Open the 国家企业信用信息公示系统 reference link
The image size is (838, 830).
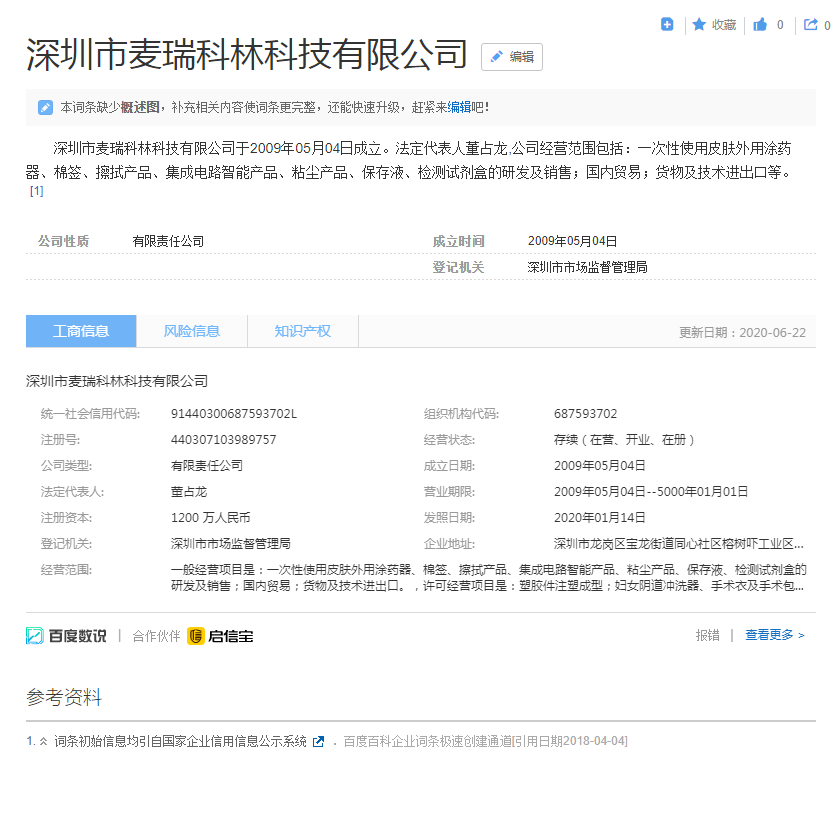[x=180, y=741]
